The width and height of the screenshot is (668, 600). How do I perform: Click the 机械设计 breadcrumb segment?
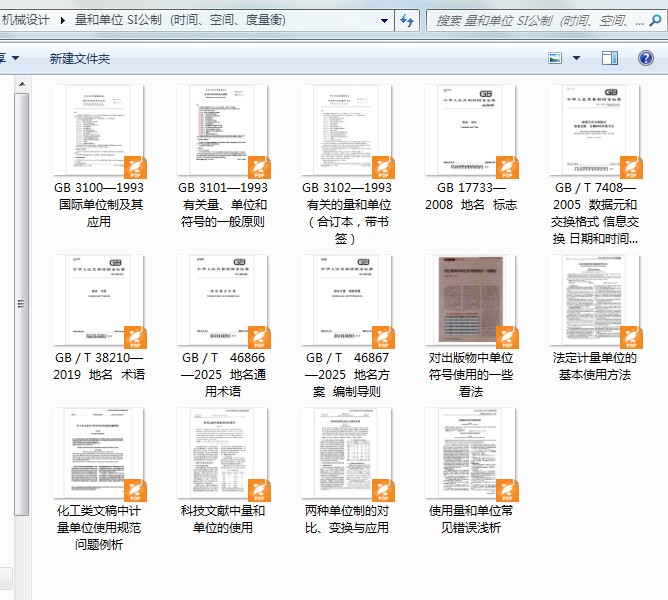coord(26,20)
